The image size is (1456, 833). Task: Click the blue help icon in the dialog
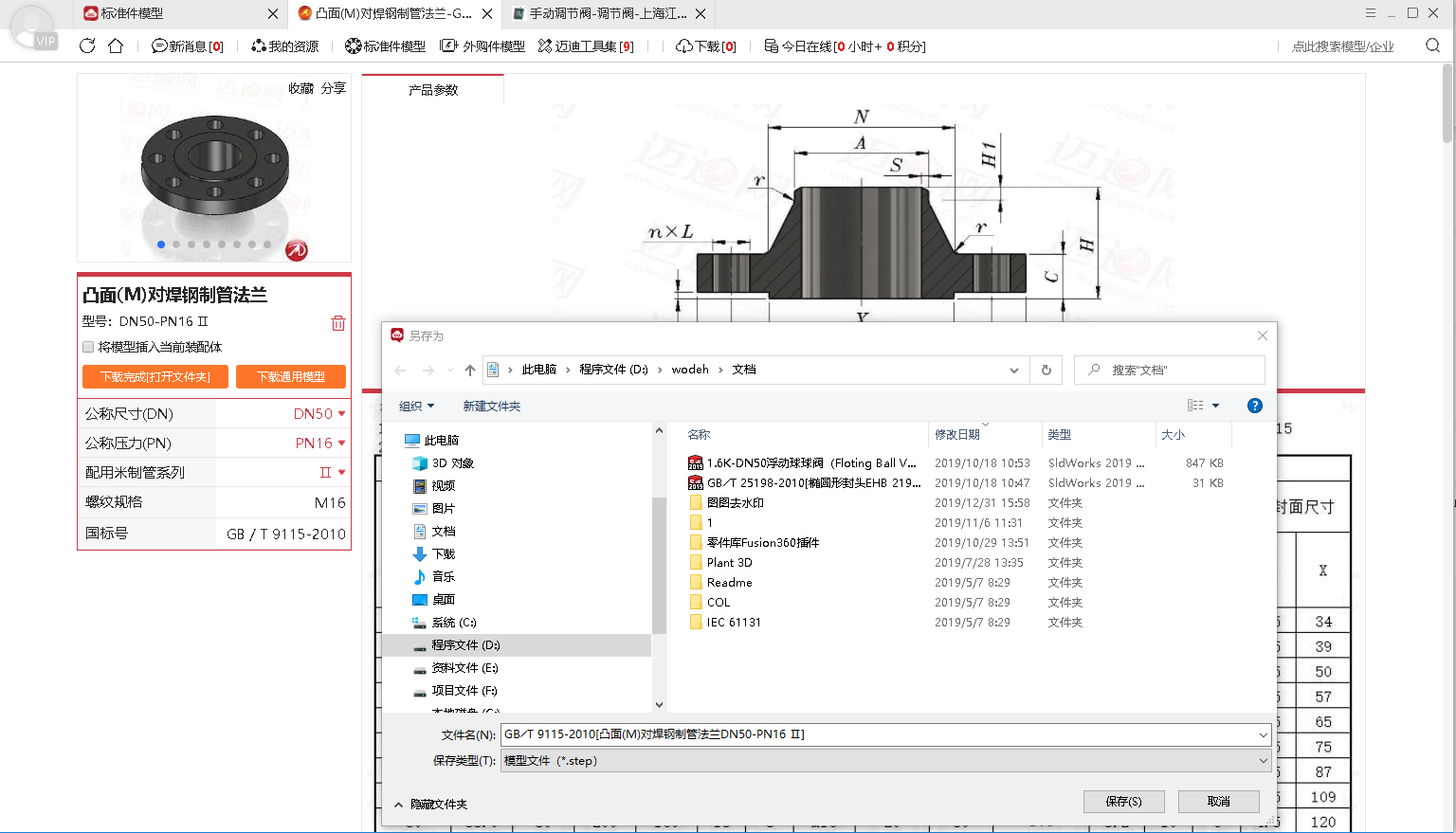coord(1255,406)
